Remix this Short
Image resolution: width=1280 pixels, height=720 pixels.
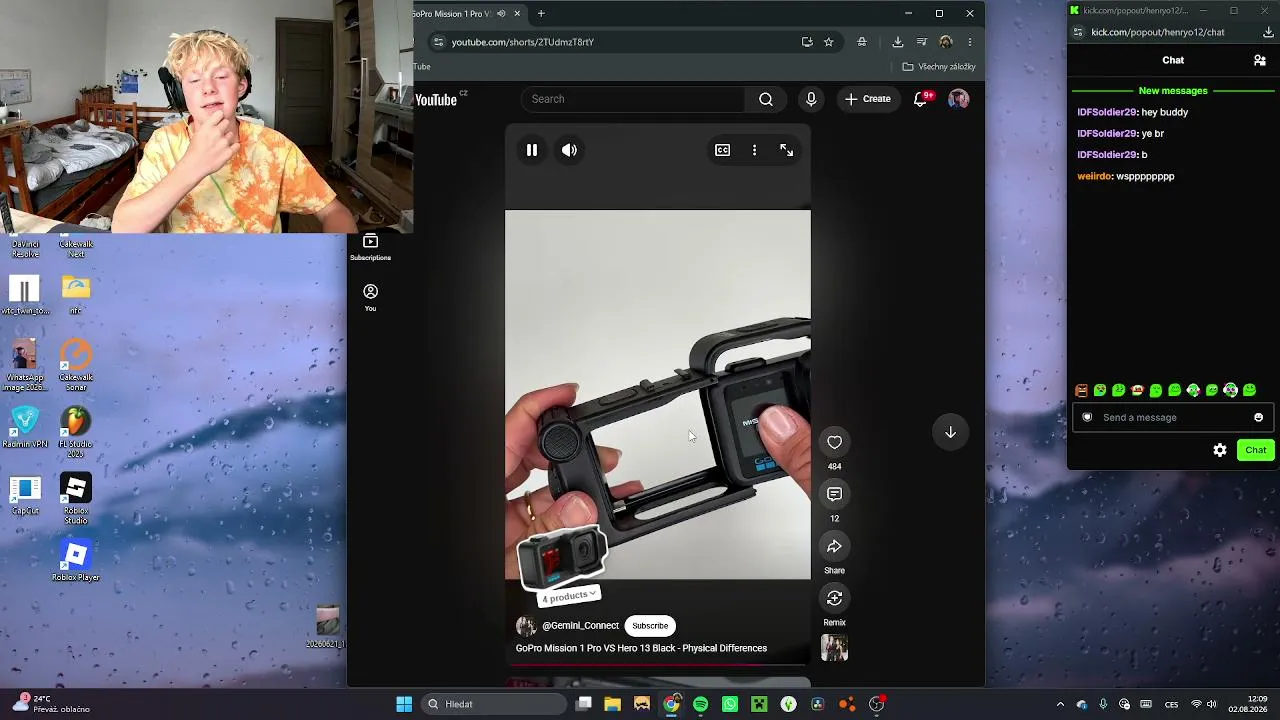pyautogui.click(x=834, y=598)
